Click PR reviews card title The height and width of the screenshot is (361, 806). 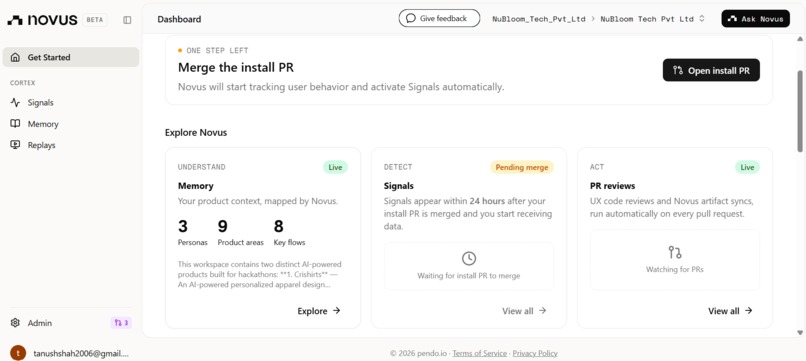[613, 186]
